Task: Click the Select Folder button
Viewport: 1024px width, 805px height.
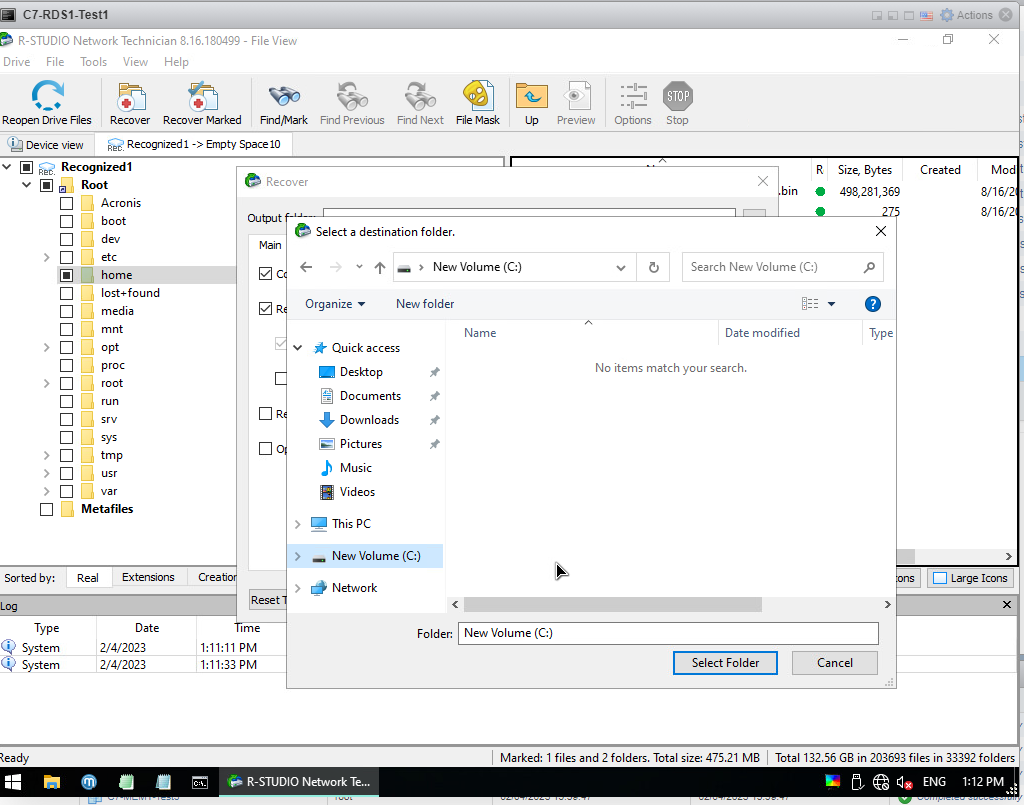Action: click(725, 662)
